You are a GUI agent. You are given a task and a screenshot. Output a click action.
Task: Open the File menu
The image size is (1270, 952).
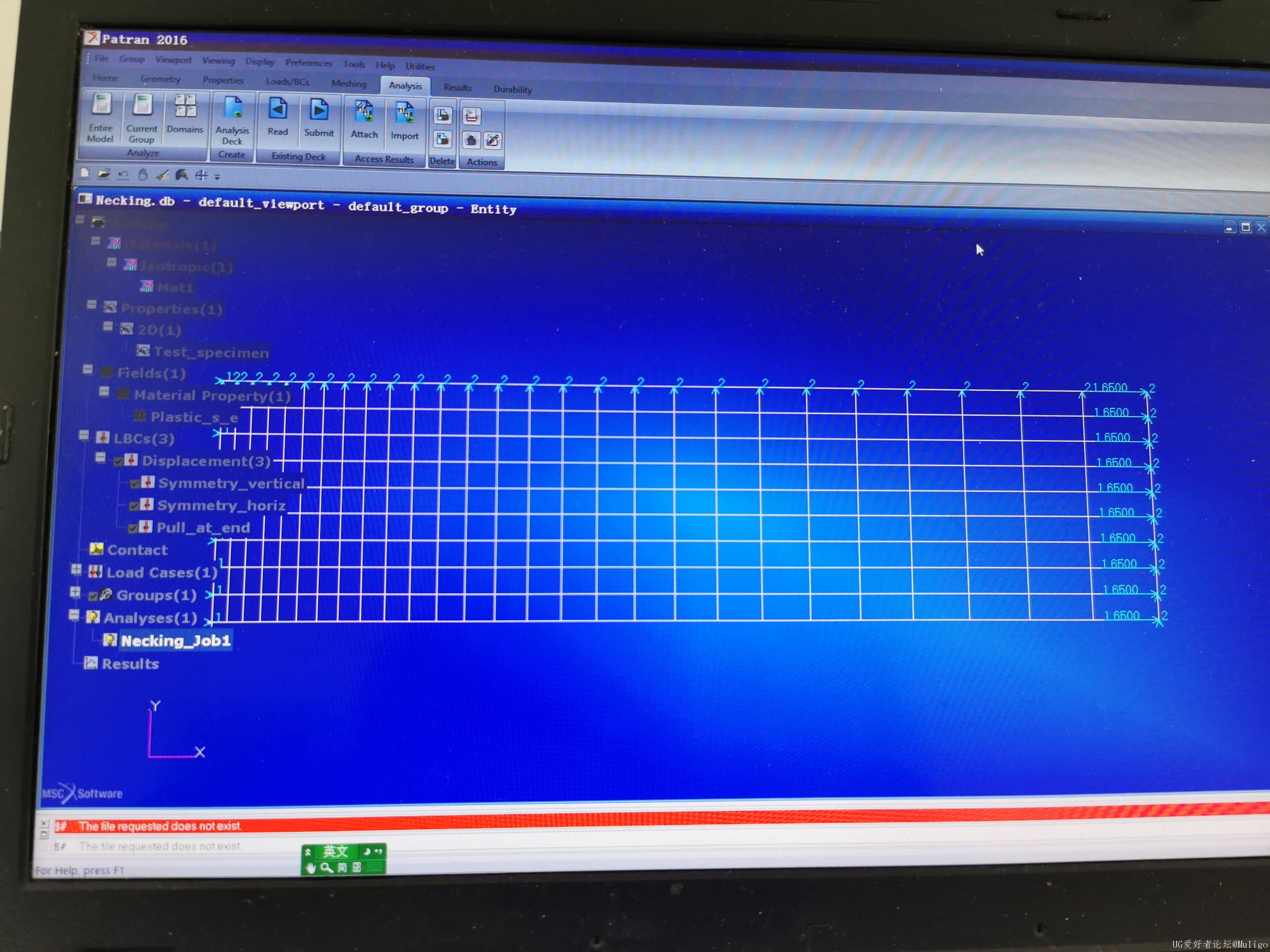click(102, 58)
